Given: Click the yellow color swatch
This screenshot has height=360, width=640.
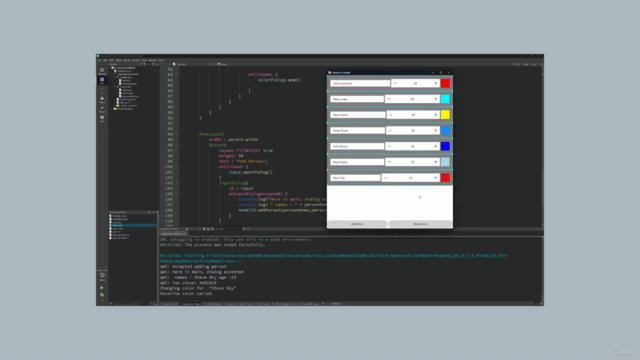Looking at the screenshot, I should pyautogui.click(x=445, y=115).
